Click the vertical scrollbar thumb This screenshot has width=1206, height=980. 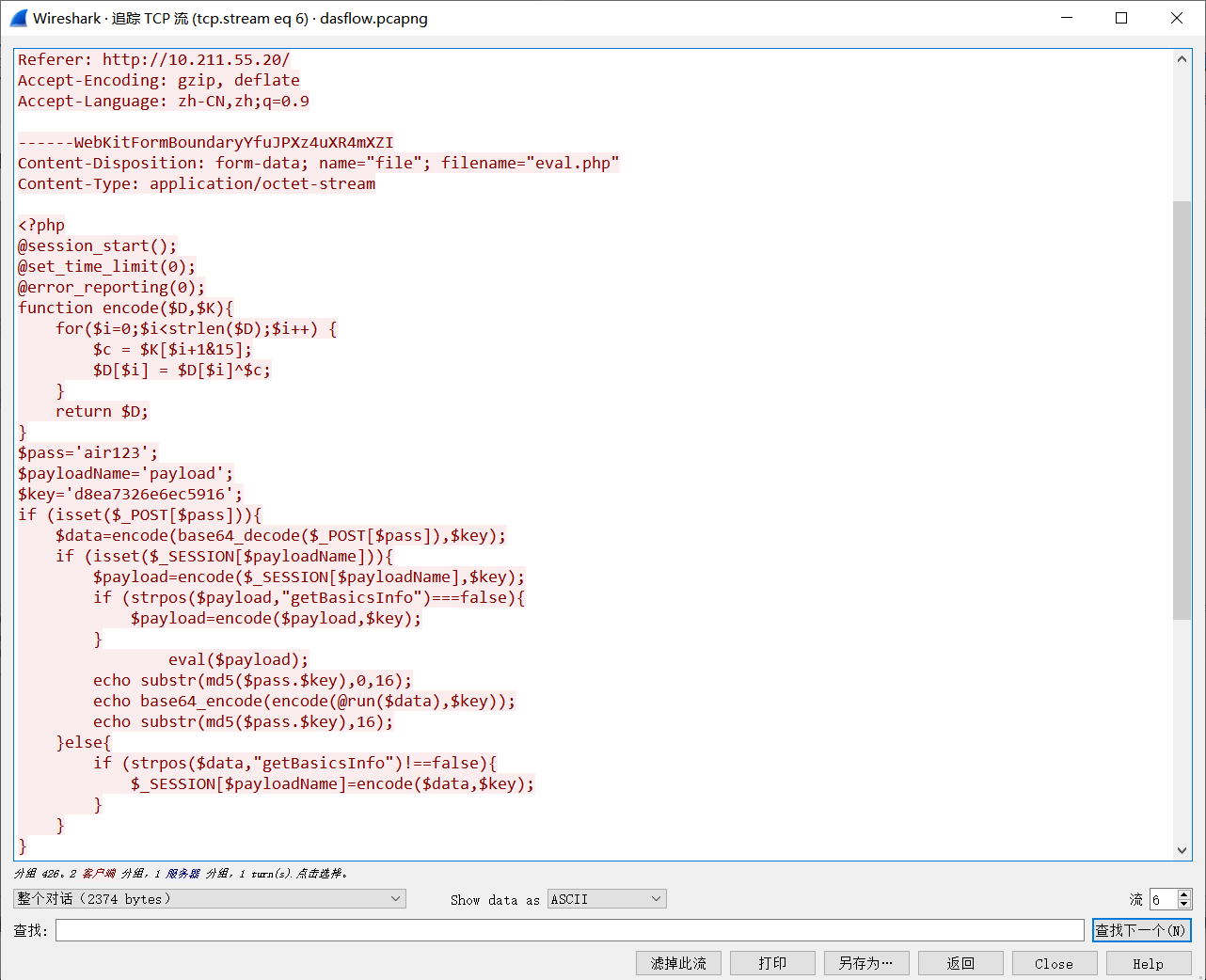[1182, 410]
